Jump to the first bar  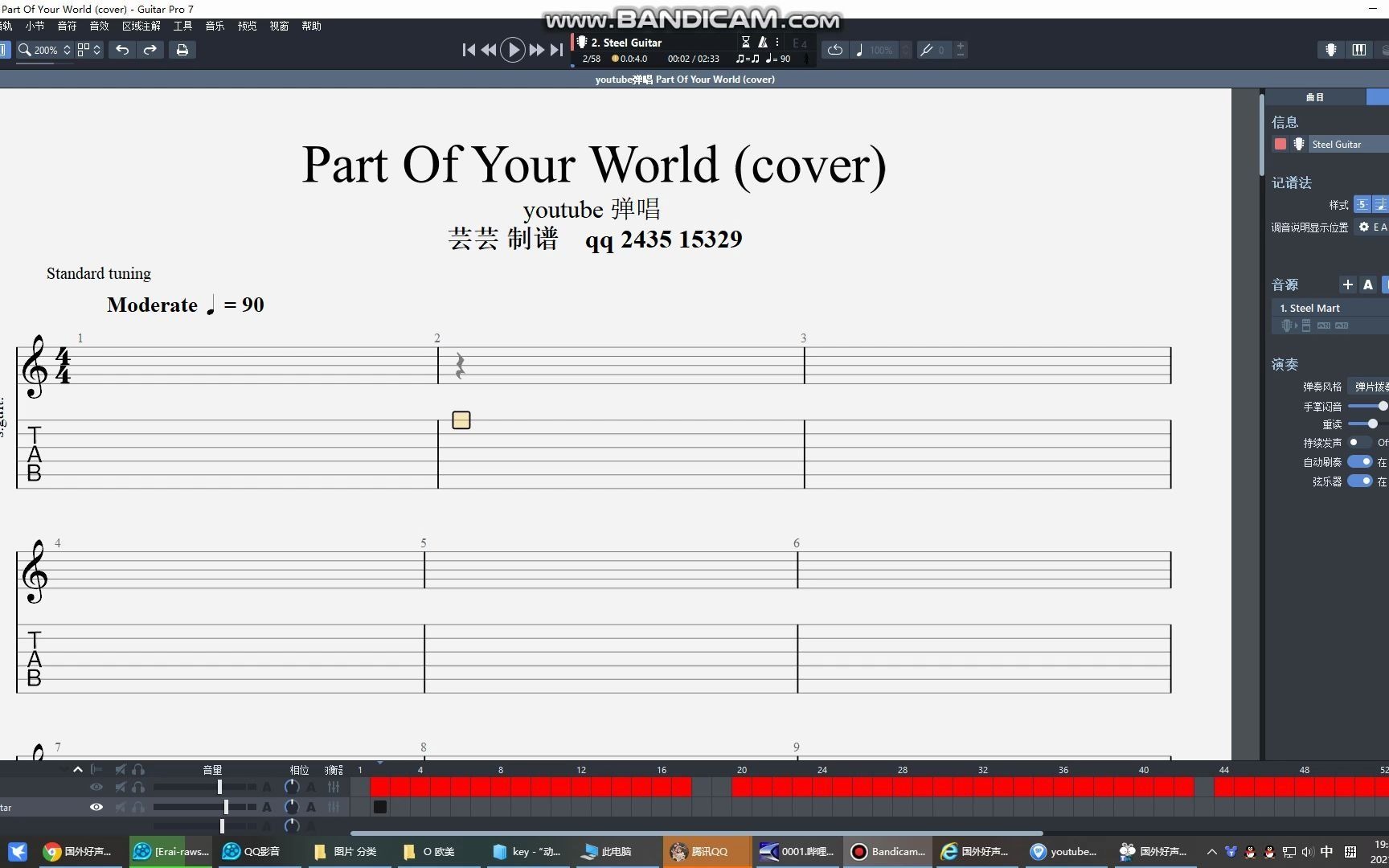coord(469,50)
